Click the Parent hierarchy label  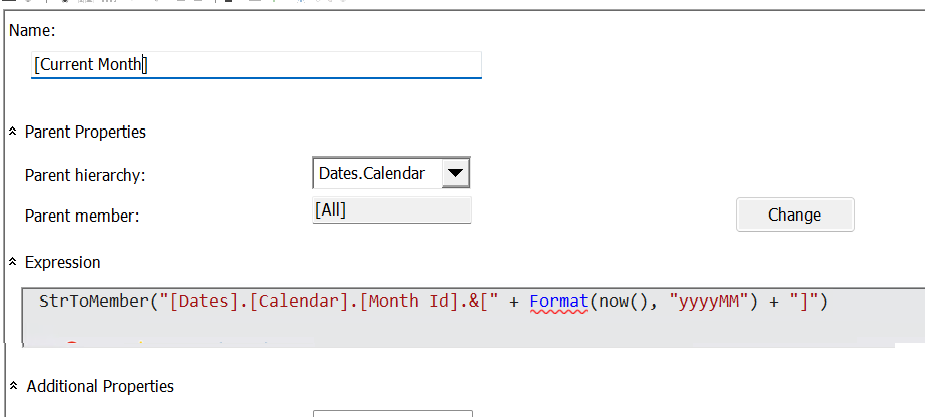click(85, 175)
